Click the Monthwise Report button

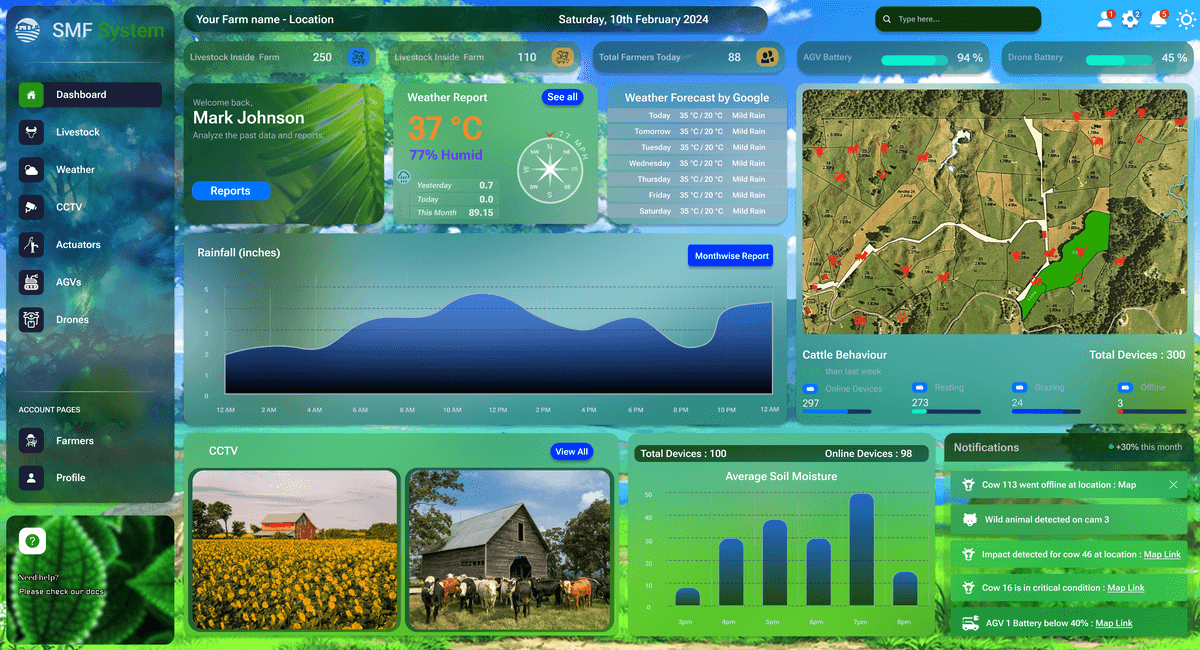731,256
